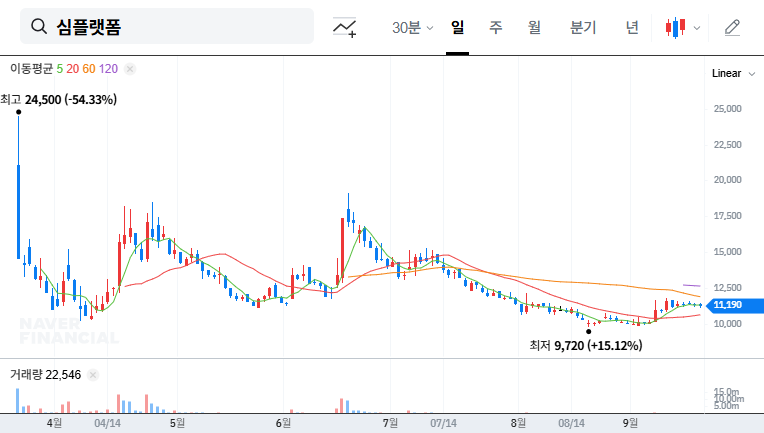This screenshot has width=764, height=433.
Task: Click the 25,000 price axis label
Action: [727, 109]
